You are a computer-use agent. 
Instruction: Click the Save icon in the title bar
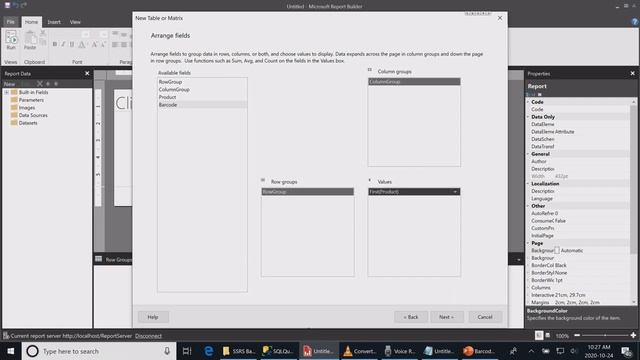click(7, 5)
